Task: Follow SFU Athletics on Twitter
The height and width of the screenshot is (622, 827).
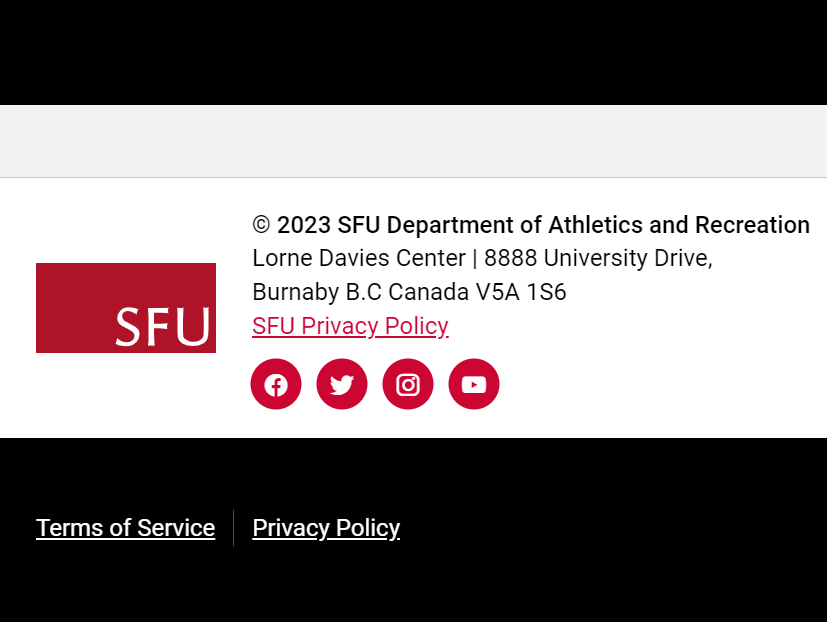Action: coord(342,384)
